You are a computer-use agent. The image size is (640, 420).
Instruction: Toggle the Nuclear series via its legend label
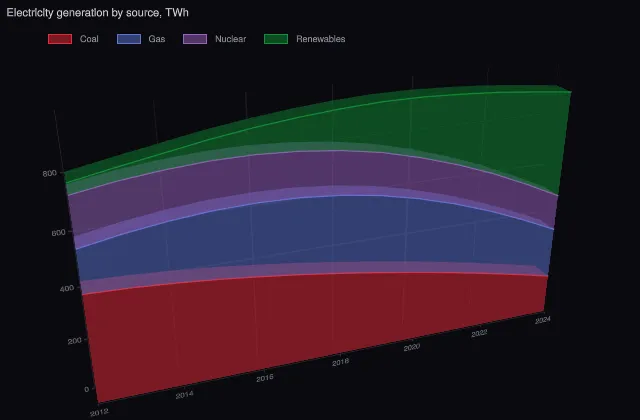coord(231,39)
